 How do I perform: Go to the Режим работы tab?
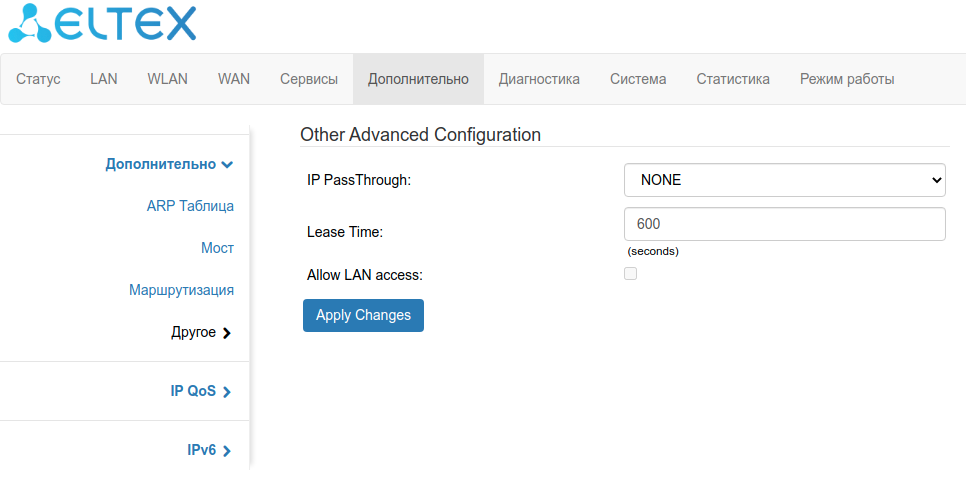coord(847,79)
